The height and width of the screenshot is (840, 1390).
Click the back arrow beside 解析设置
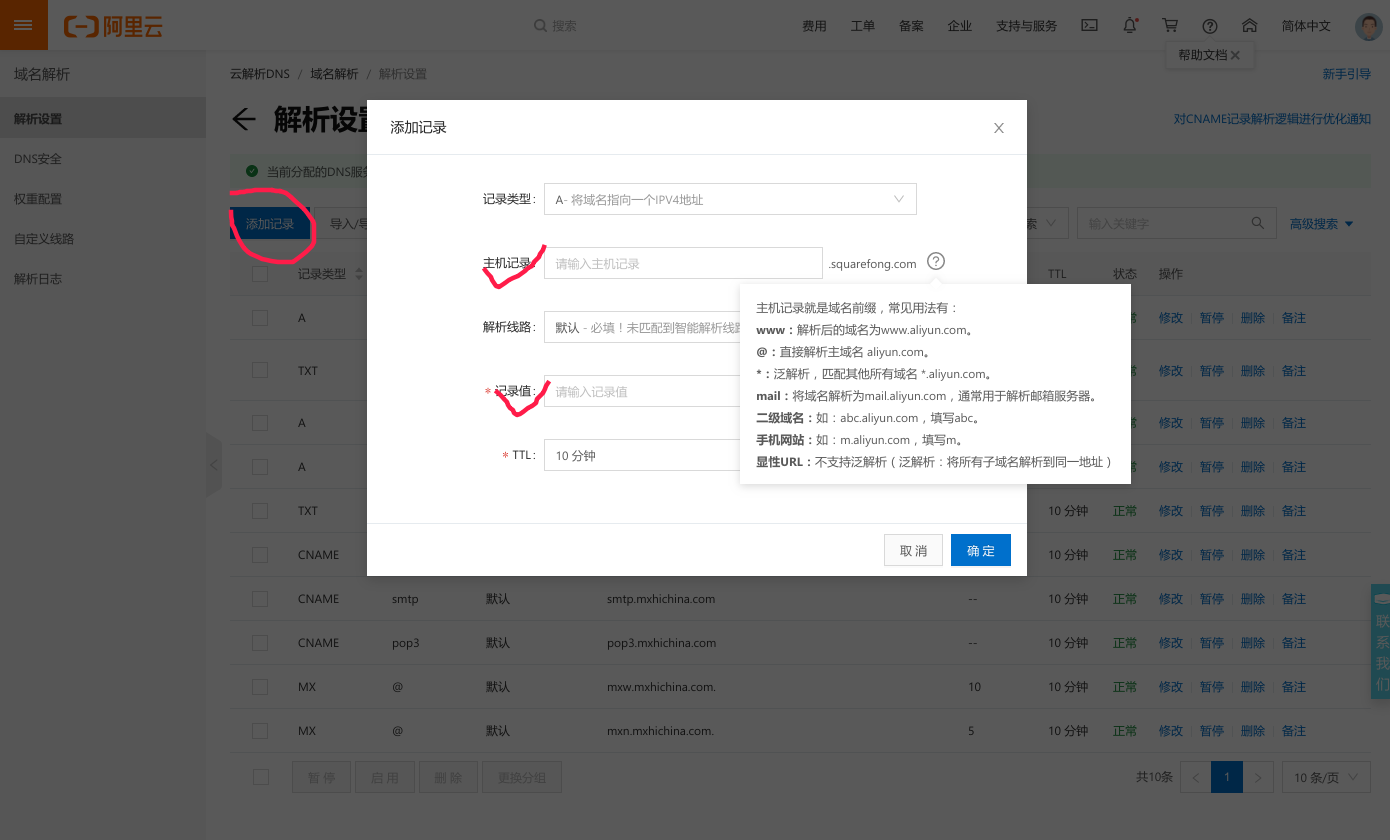coord(243,120)
